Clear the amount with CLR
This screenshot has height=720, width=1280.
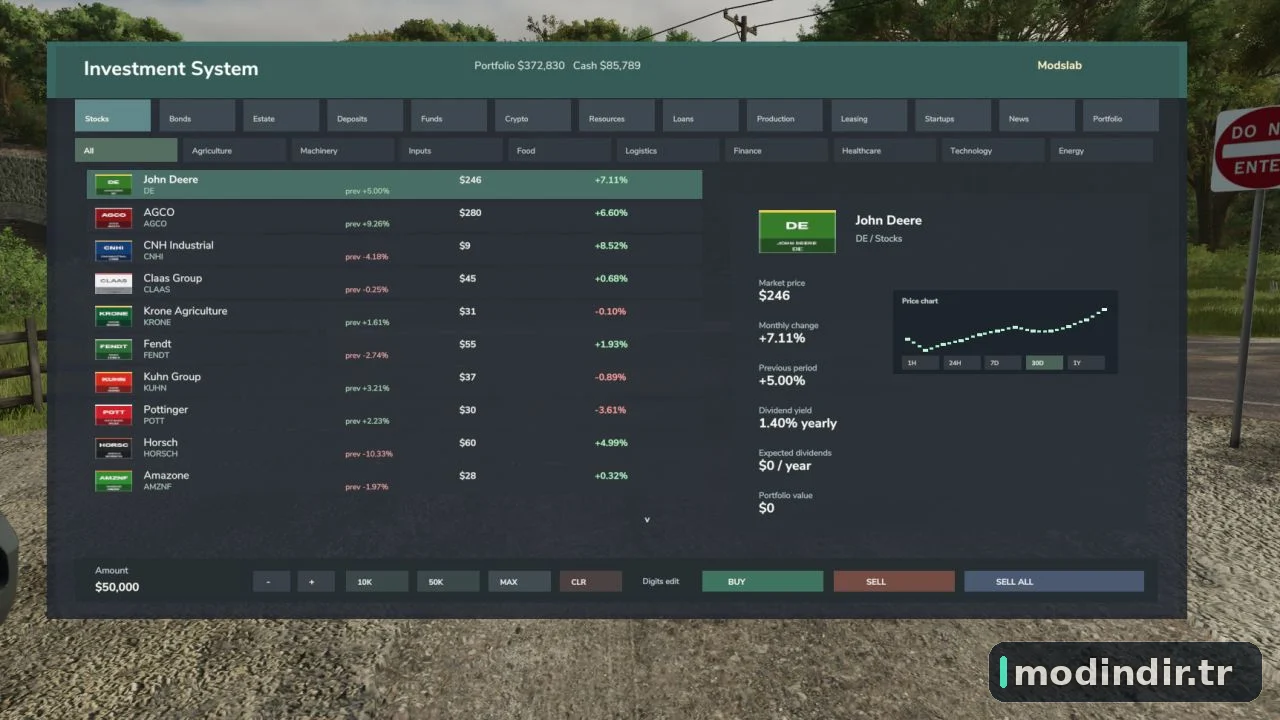(x=590, y=582)
